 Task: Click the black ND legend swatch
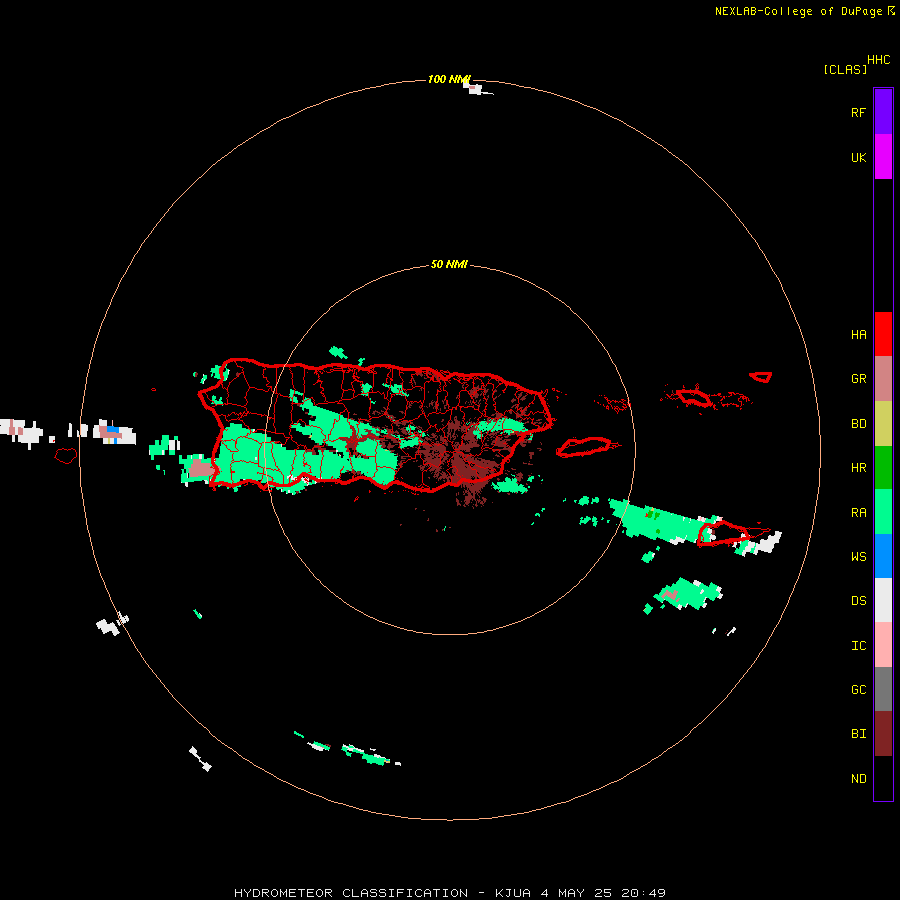click(x=883, y=778)
